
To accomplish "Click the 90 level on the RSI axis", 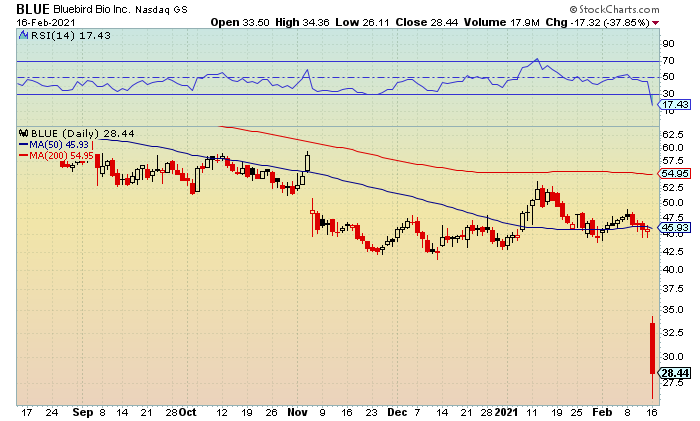I will pos(668,44).
